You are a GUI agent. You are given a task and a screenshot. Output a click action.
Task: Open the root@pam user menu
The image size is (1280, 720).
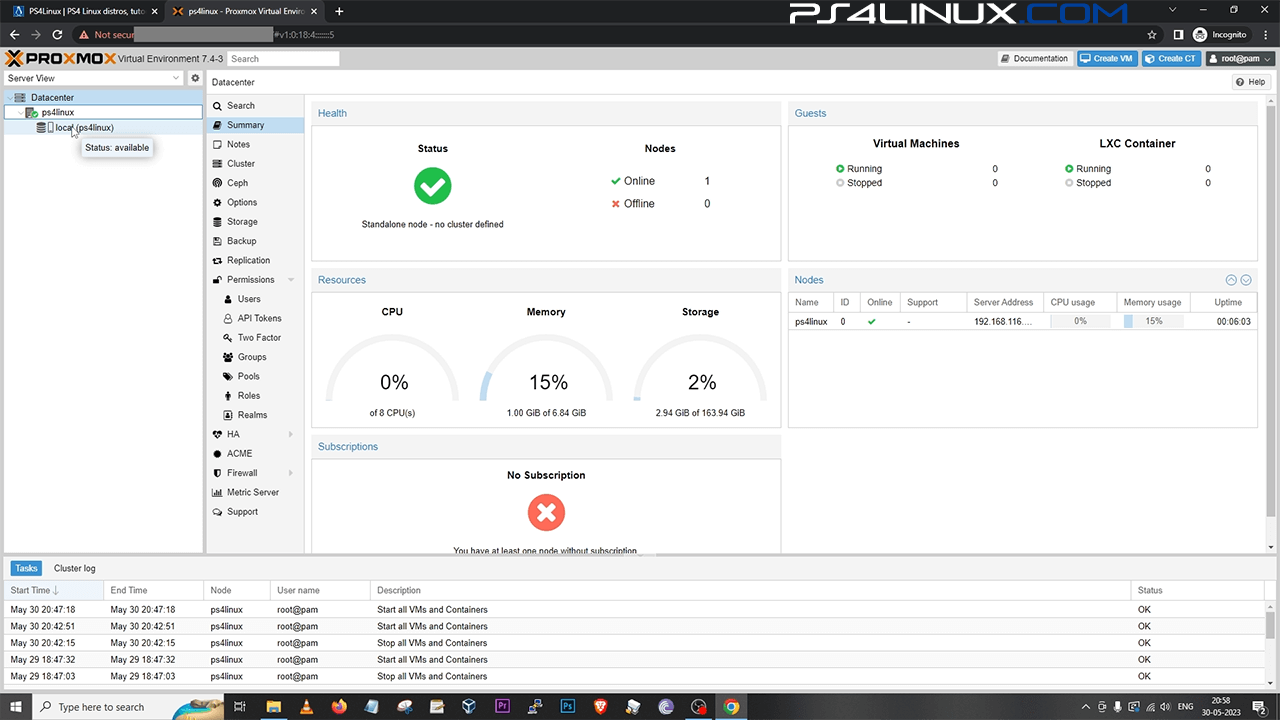coord(1240,59)
